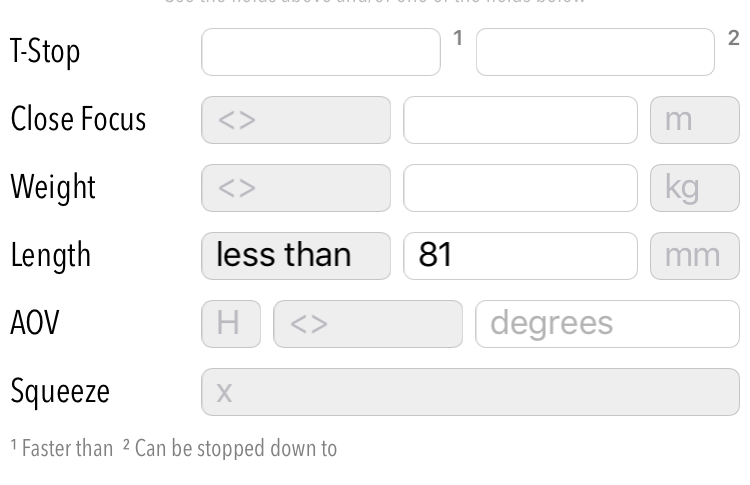The height and width of the screenshot is (485, 750).
Task: Click the second T-Stop 'stopped down to' field
Action: click(x=595, y=52)
